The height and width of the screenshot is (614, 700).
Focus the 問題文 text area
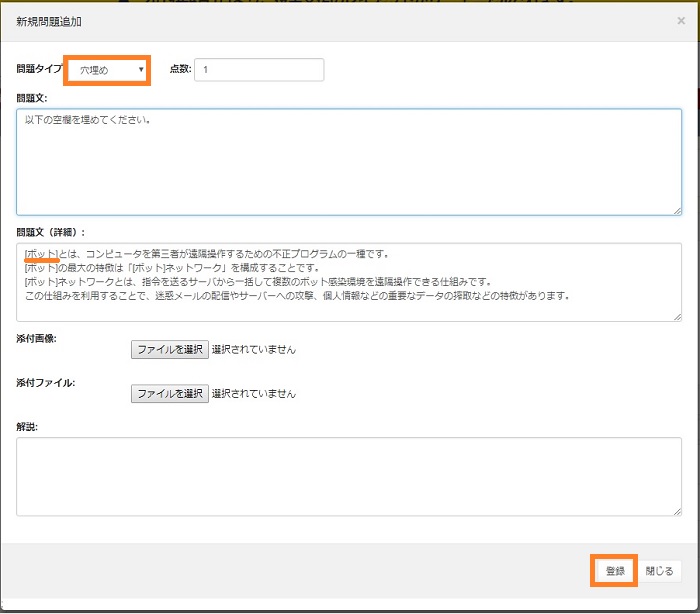coord(349,162)
